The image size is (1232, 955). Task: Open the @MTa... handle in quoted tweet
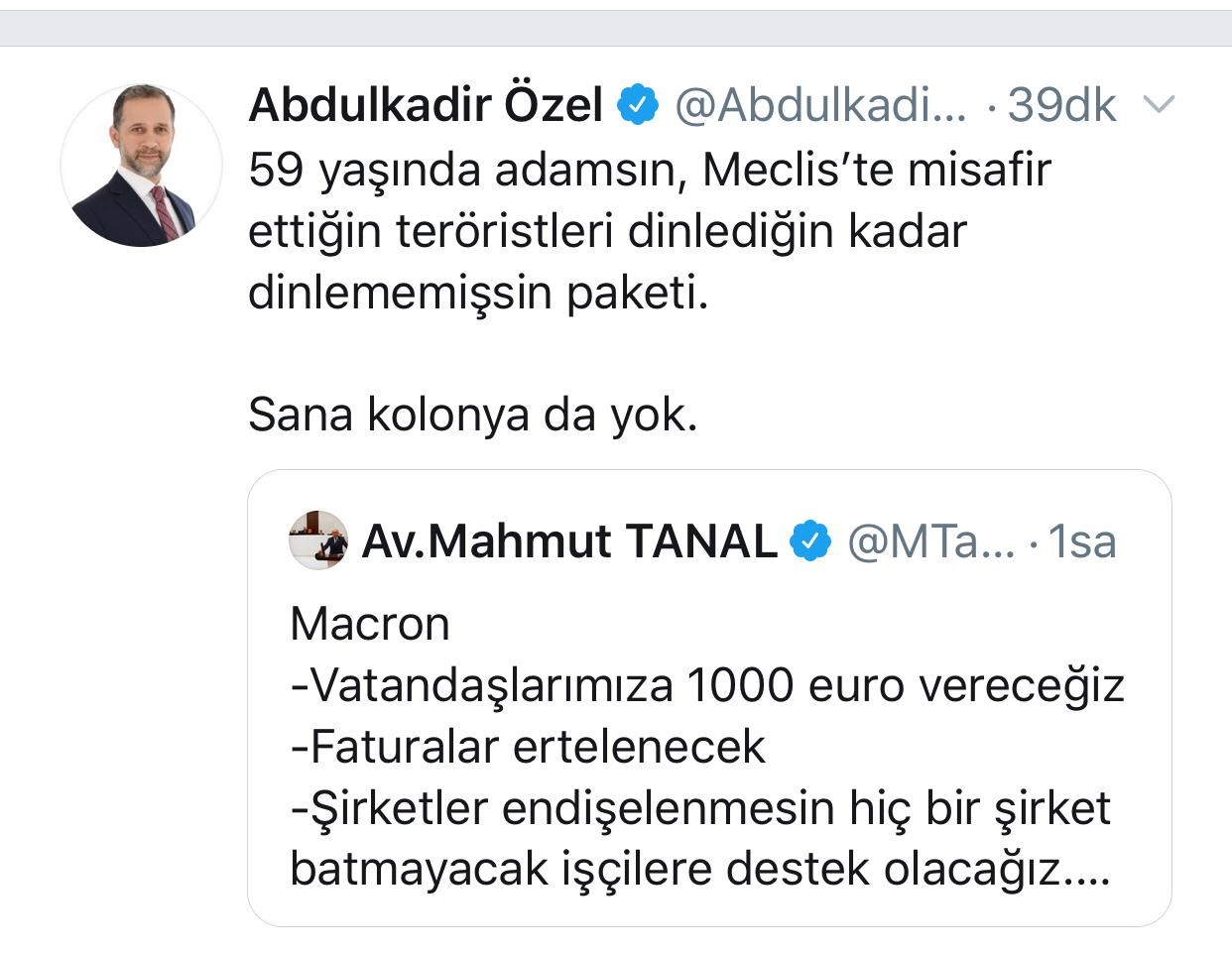(930, 541)
